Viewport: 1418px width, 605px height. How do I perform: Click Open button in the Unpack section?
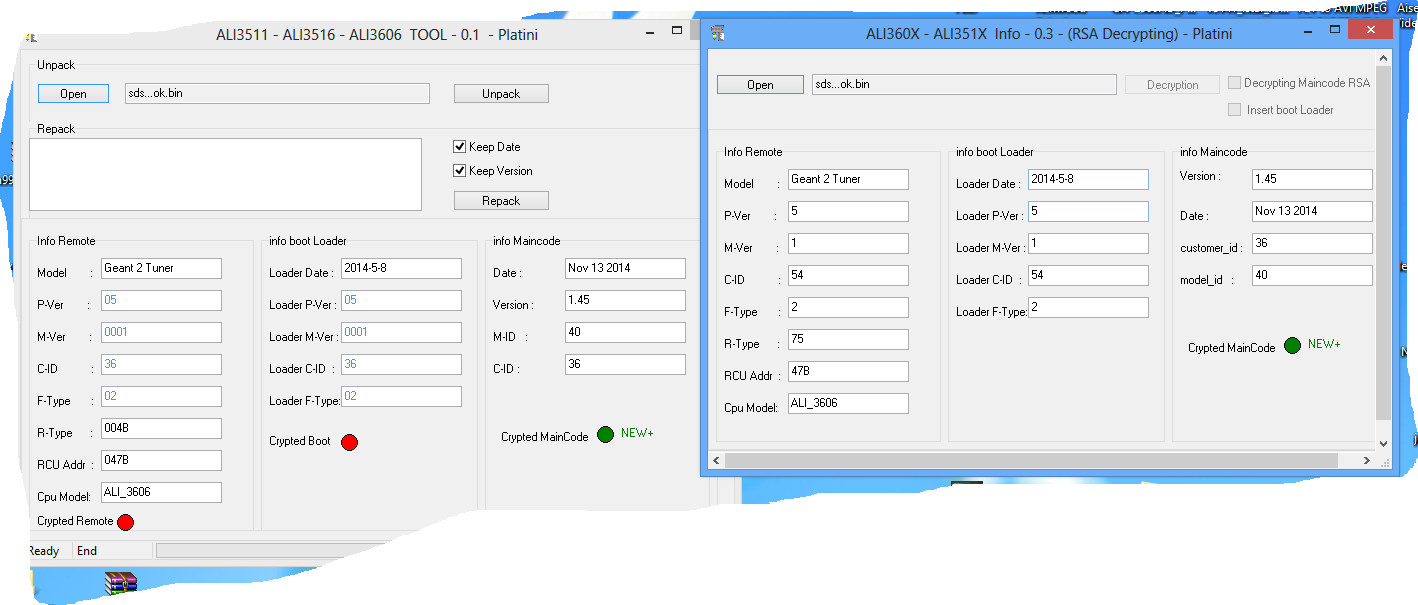tap(73, 93)
